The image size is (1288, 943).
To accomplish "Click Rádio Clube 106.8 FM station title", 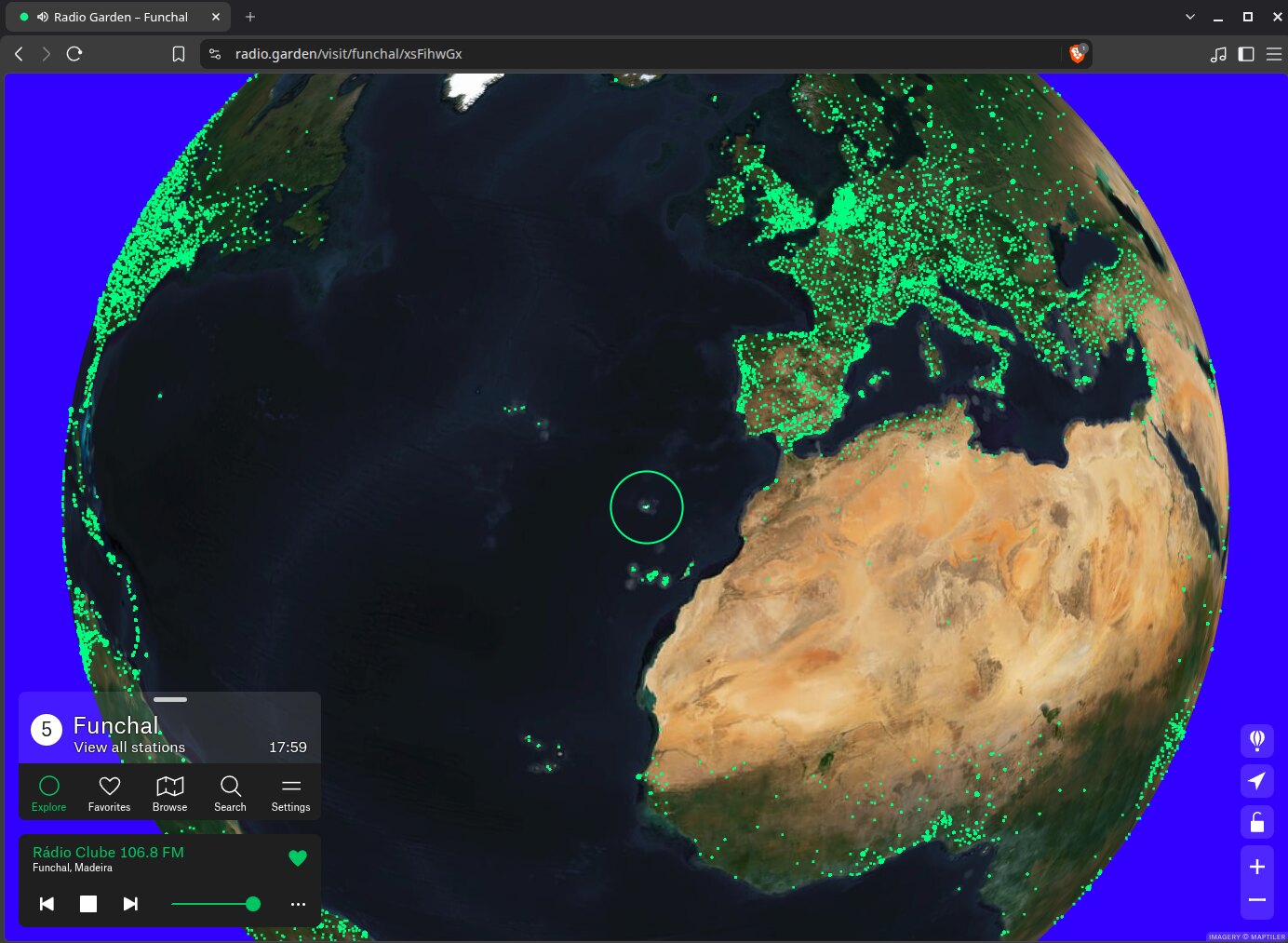I will tap(108, 852).
